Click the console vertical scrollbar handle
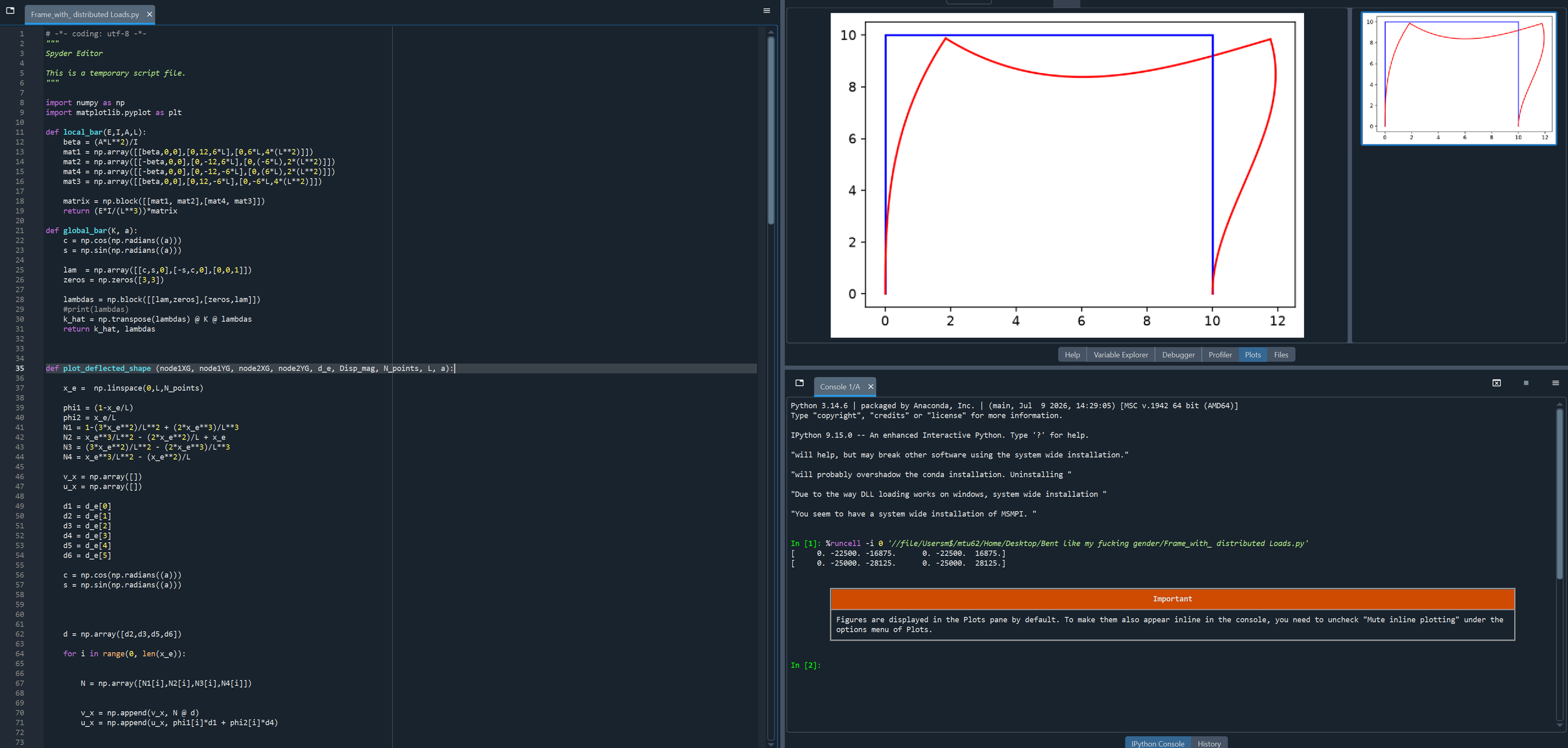The height and width of the screenshot is (748, 1568). point(1559,493)
